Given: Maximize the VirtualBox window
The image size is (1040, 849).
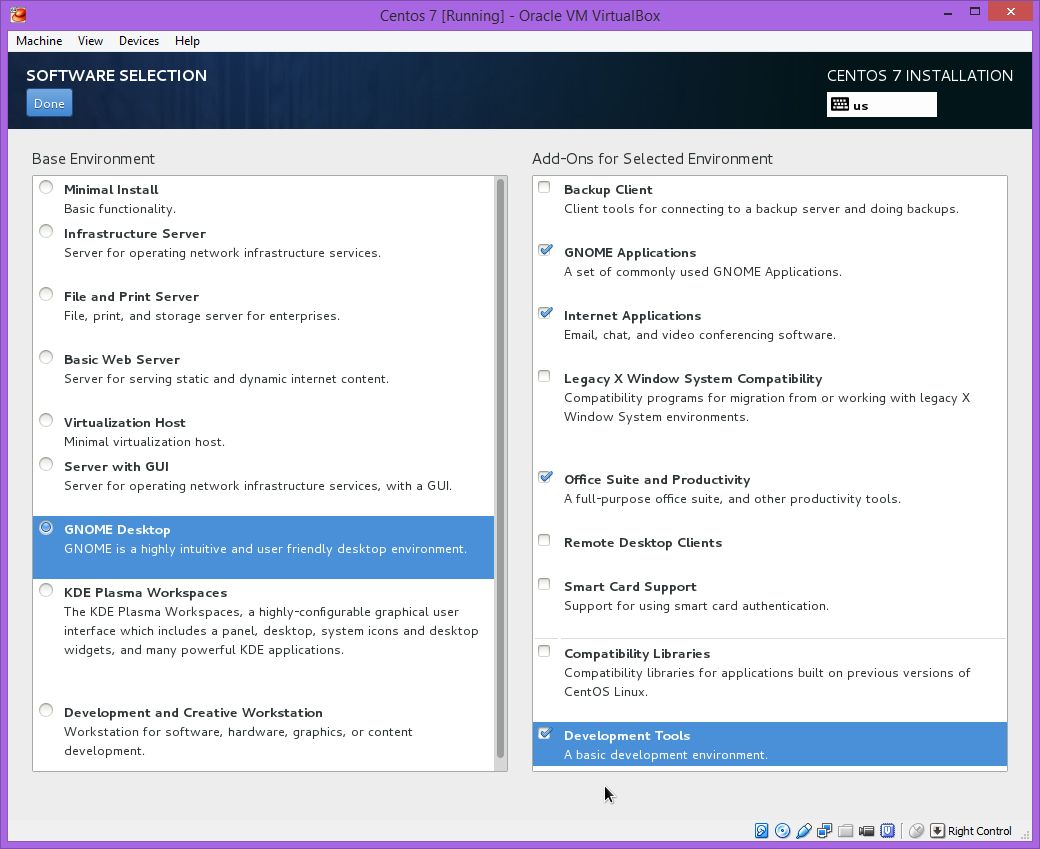Looking at the screenshot, I should pos(975,12).
